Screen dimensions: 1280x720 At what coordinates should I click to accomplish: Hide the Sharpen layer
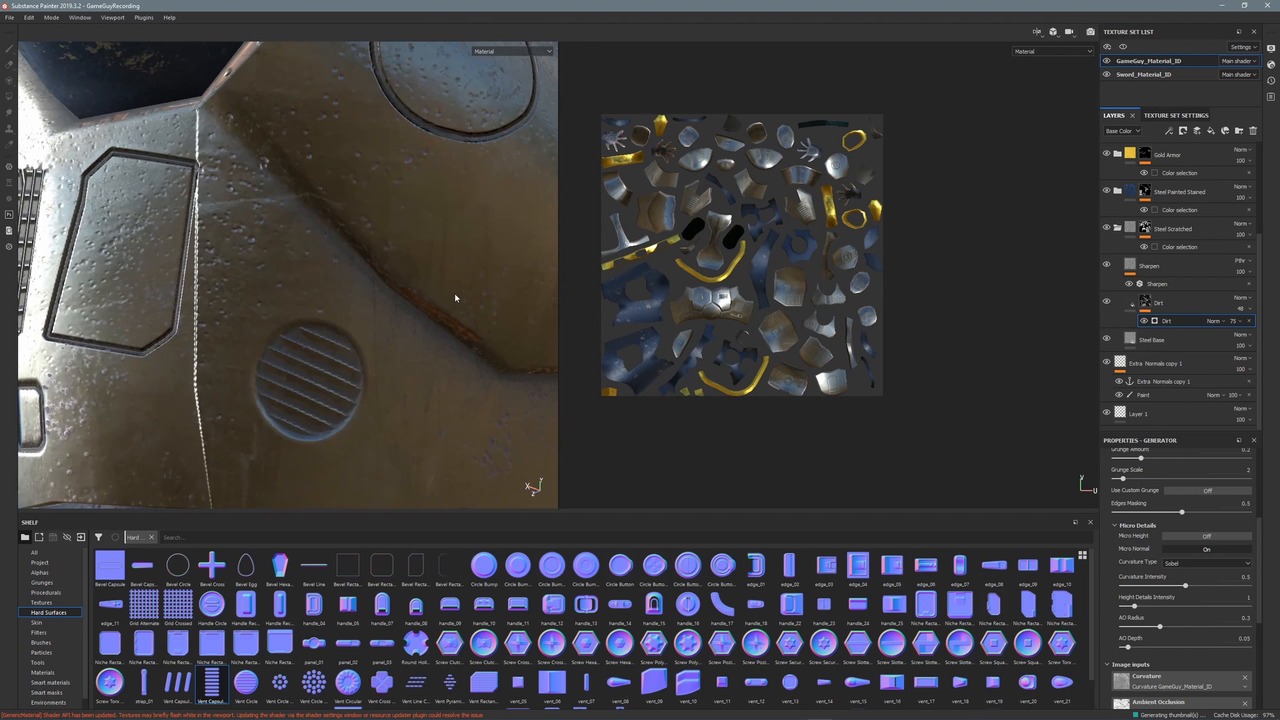(x=1106, y=265)
